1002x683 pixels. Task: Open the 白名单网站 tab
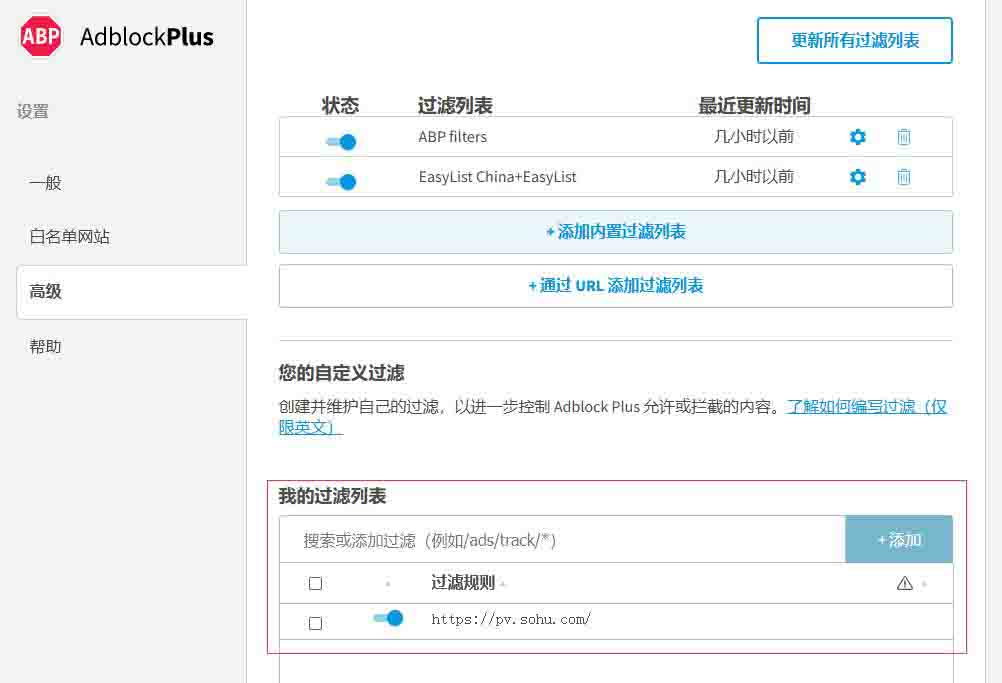[70, 237]
